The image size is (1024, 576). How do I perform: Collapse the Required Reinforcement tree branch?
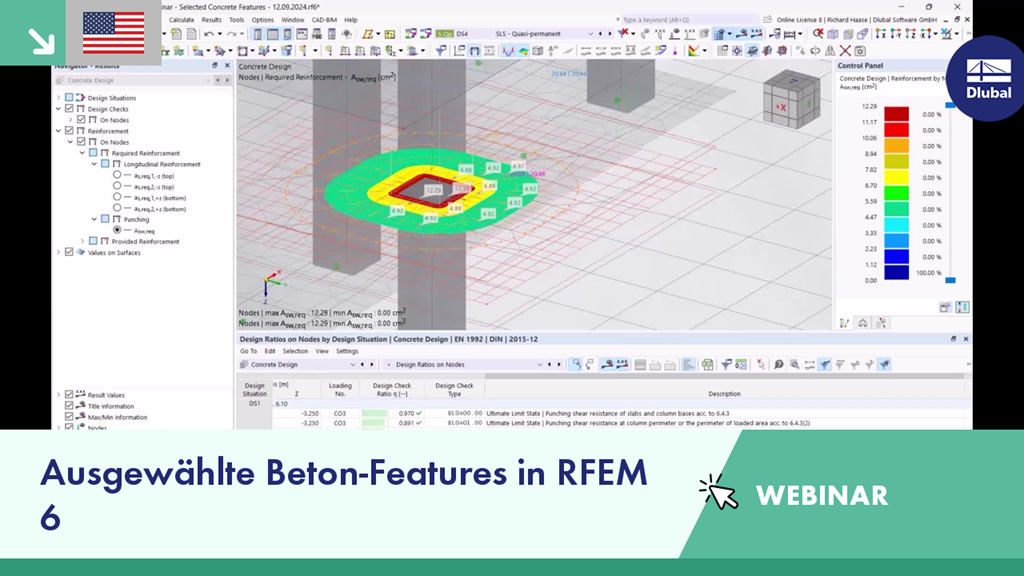pyautogui.click(x=82, y=153)
